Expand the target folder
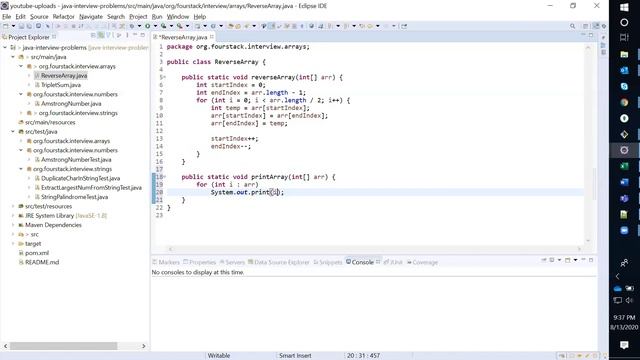The image size is (640, 360). click(x=13, y=244)
